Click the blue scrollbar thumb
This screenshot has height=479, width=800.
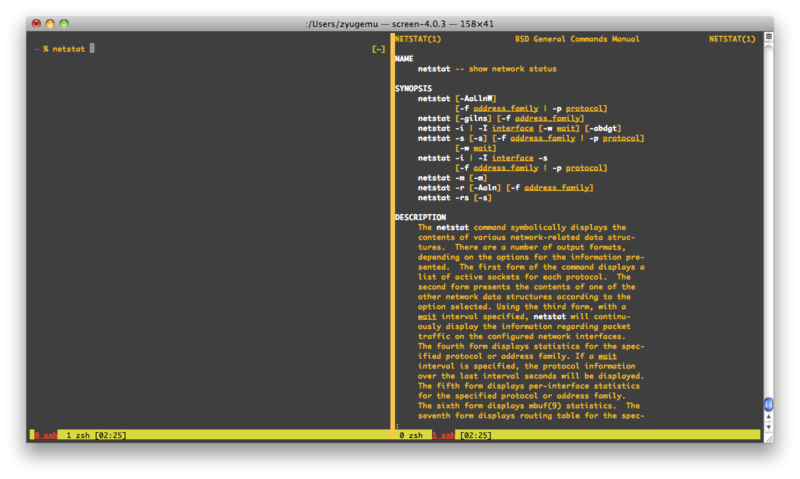(x=768, y=405)
